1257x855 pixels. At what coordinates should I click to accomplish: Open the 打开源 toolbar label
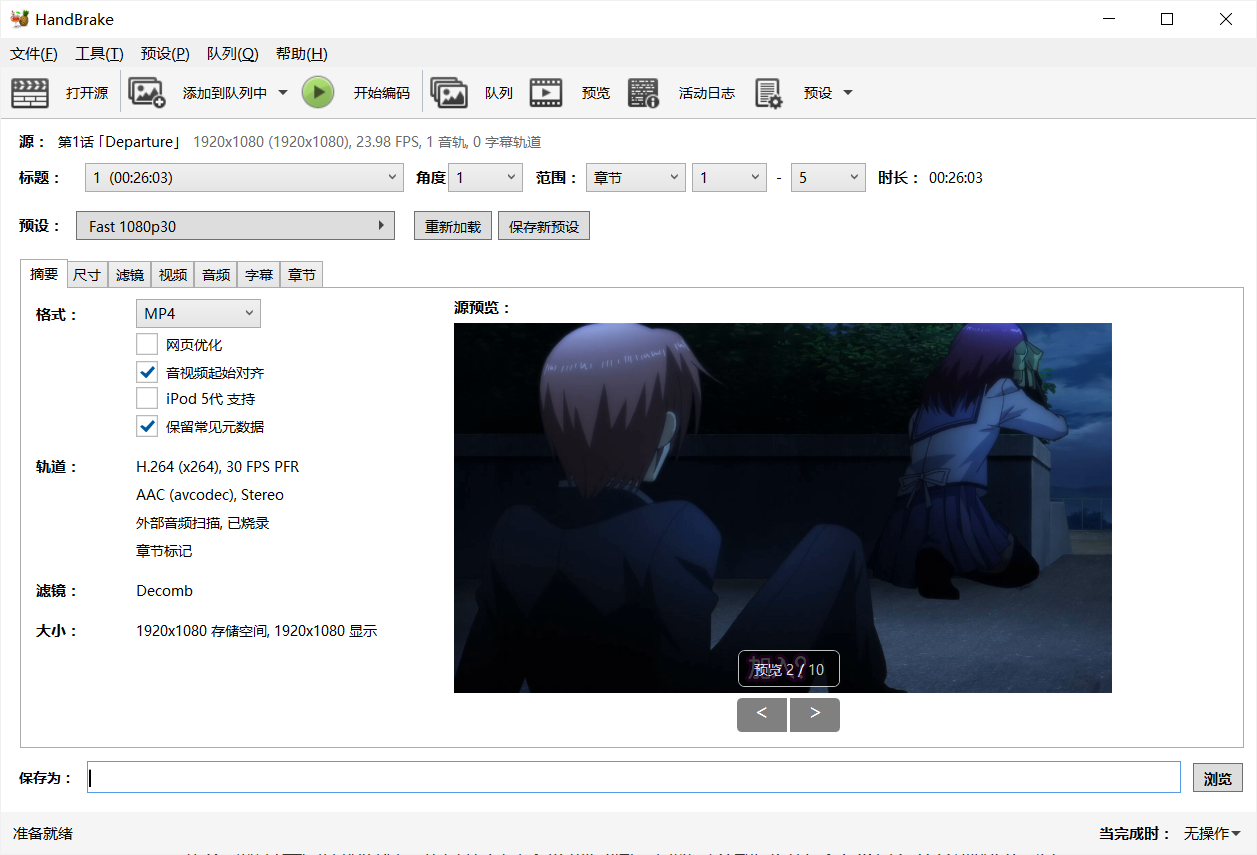point(87,93)
